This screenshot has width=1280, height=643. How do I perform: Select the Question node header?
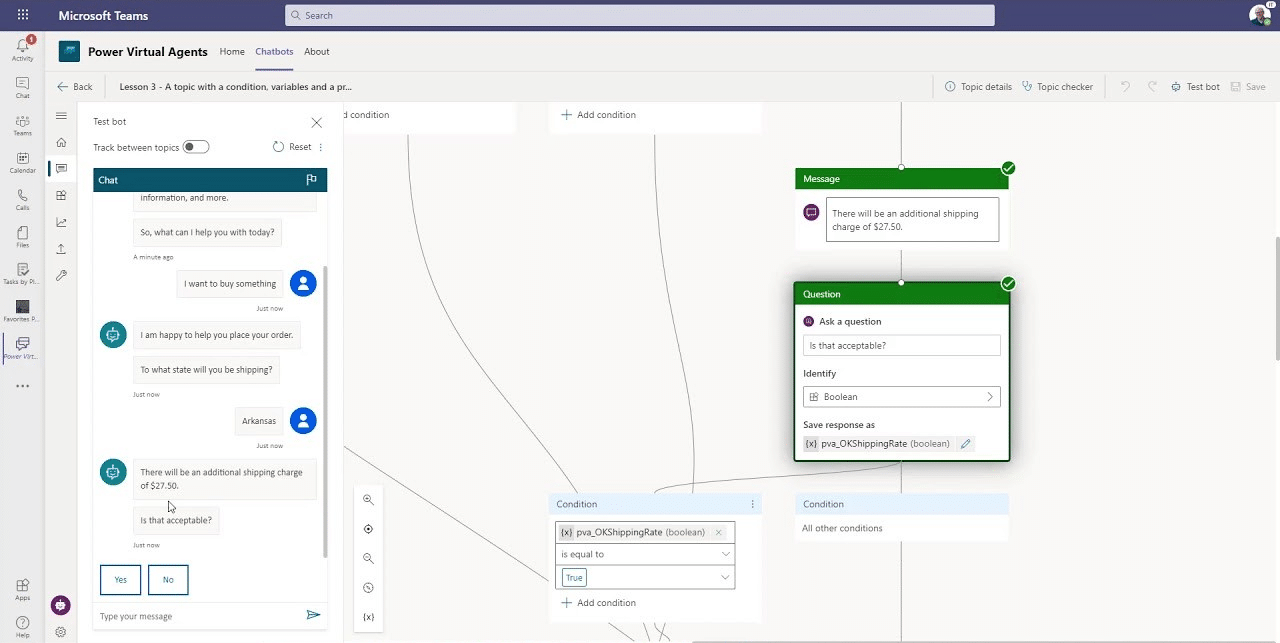[901, 294]
